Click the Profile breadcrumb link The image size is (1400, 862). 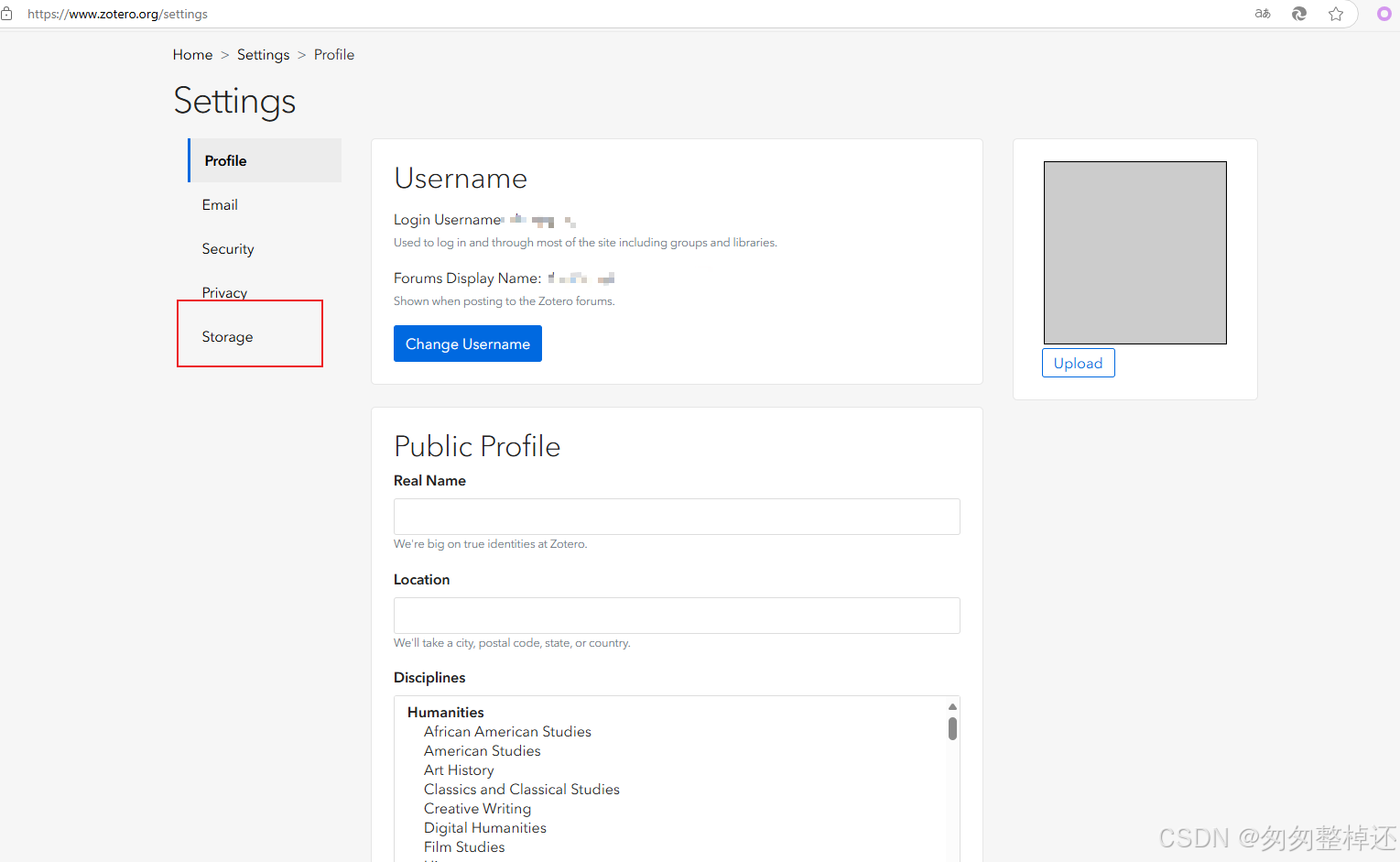pos(334,55)
